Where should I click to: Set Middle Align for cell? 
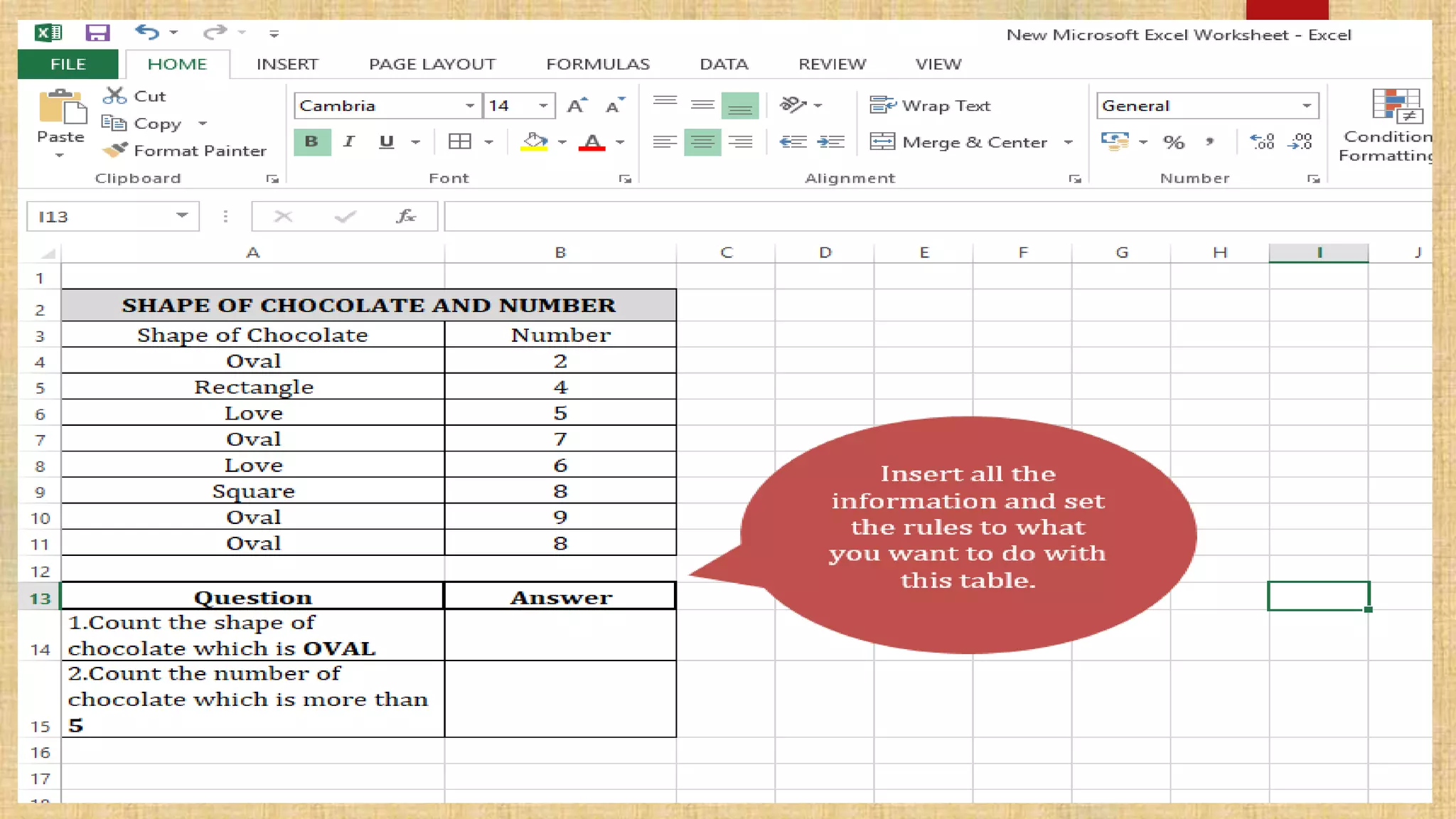702,105
